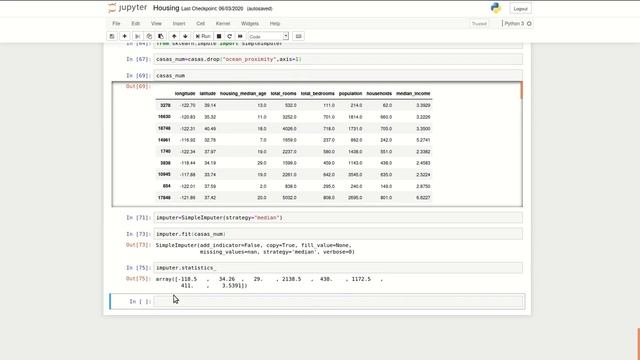Interrupt the kernel with stop icon

coord(219,36)
